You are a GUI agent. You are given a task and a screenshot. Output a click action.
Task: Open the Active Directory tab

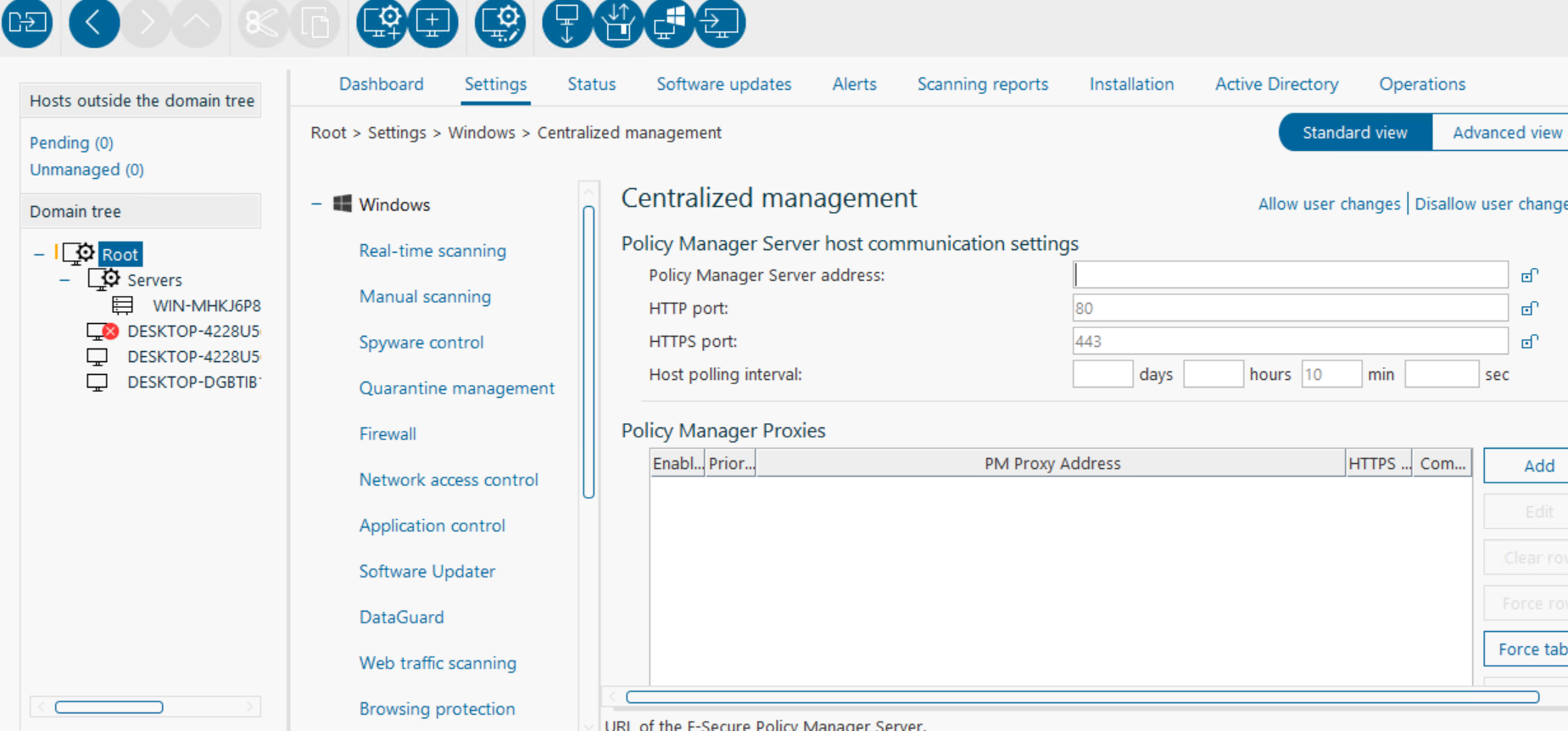[1276, 84]
